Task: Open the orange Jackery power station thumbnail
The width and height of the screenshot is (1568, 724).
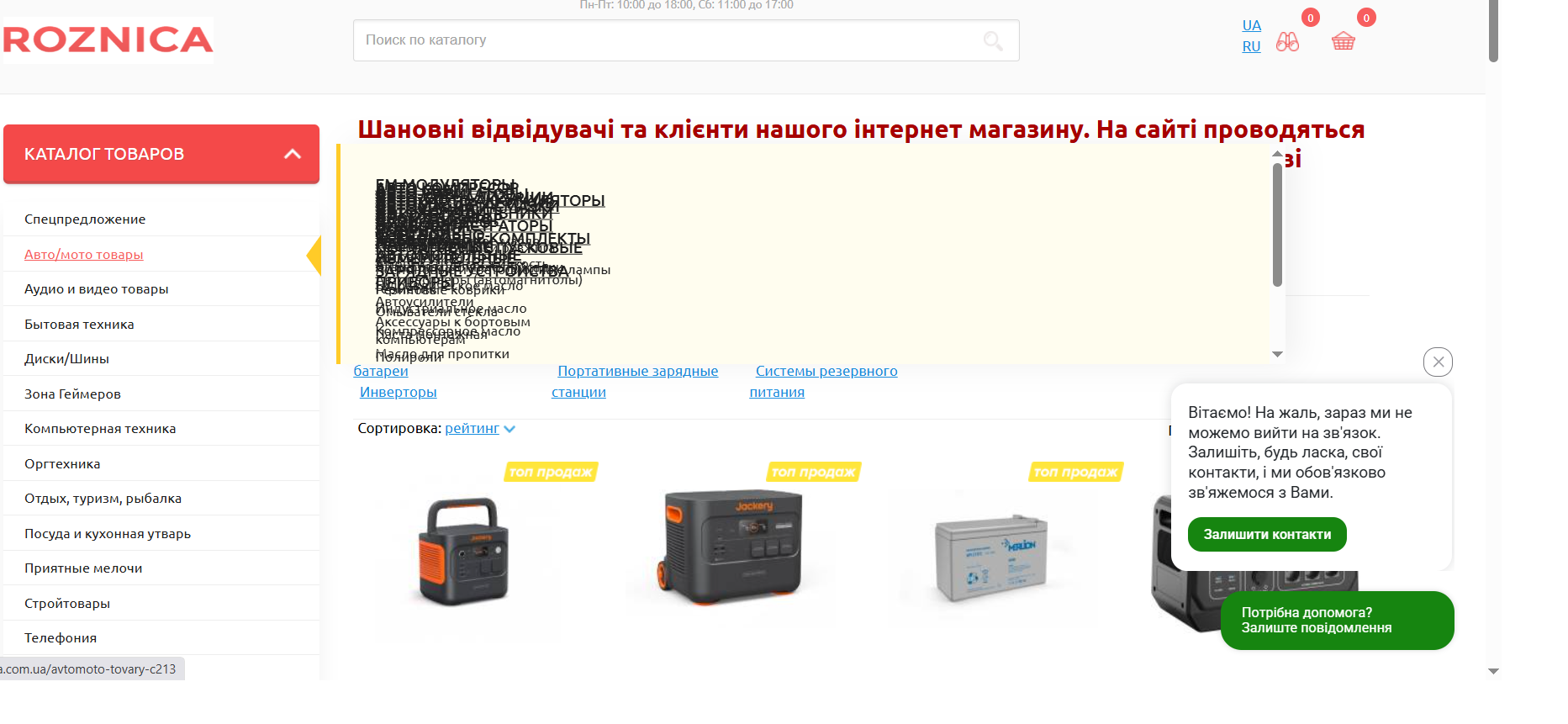Action: coord(463,551)
